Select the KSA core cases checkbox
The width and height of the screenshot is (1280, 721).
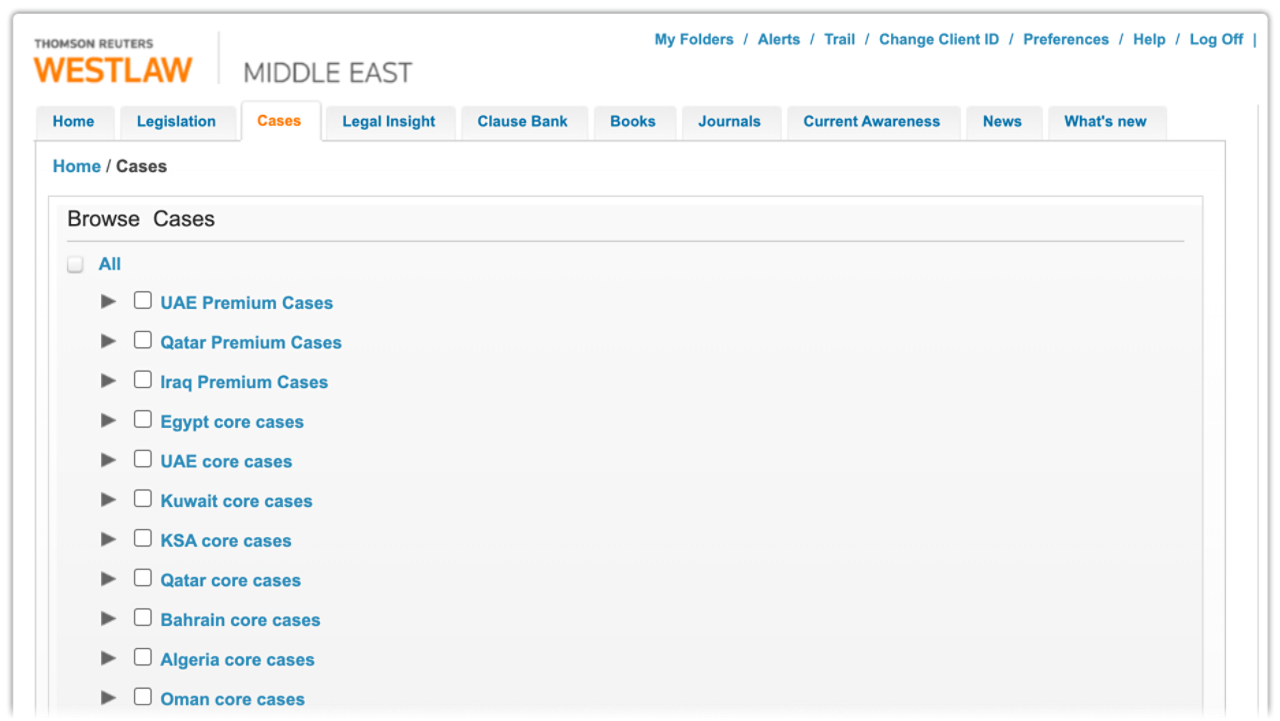coord(143,539)
